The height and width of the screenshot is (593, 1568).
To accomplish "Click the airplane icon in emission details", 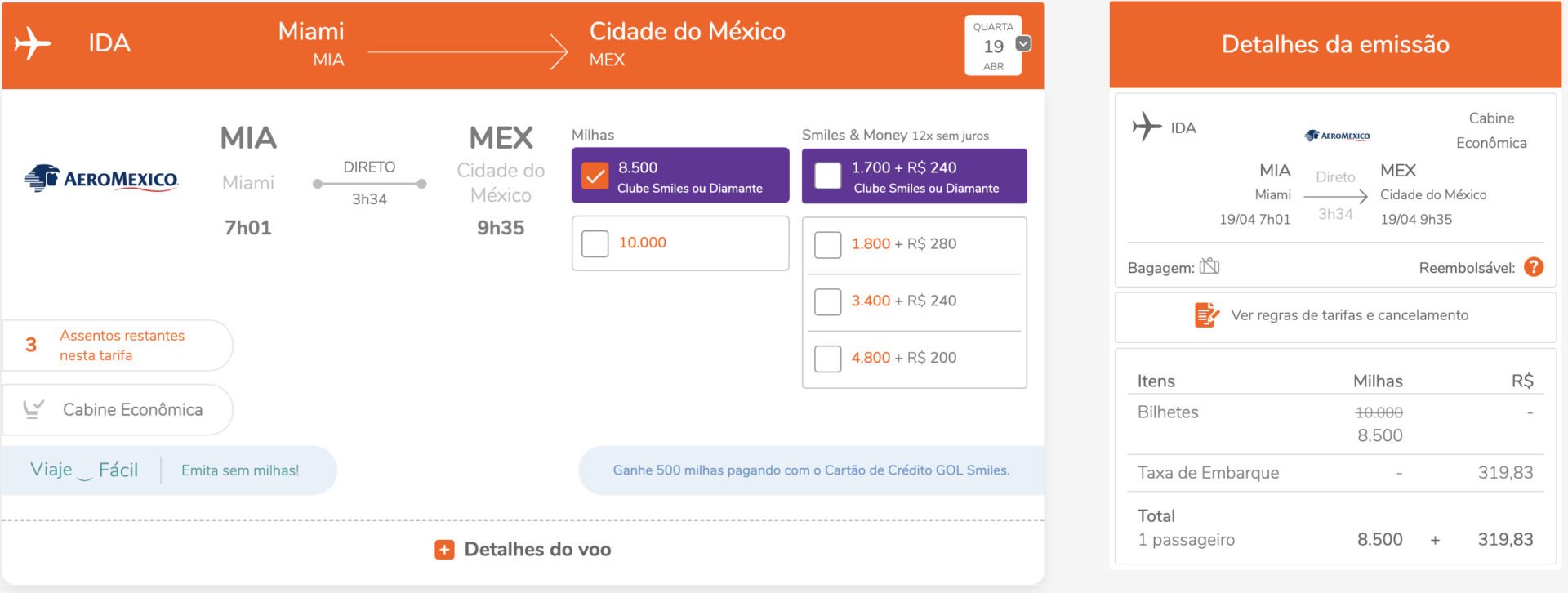I will [1147, 127].
